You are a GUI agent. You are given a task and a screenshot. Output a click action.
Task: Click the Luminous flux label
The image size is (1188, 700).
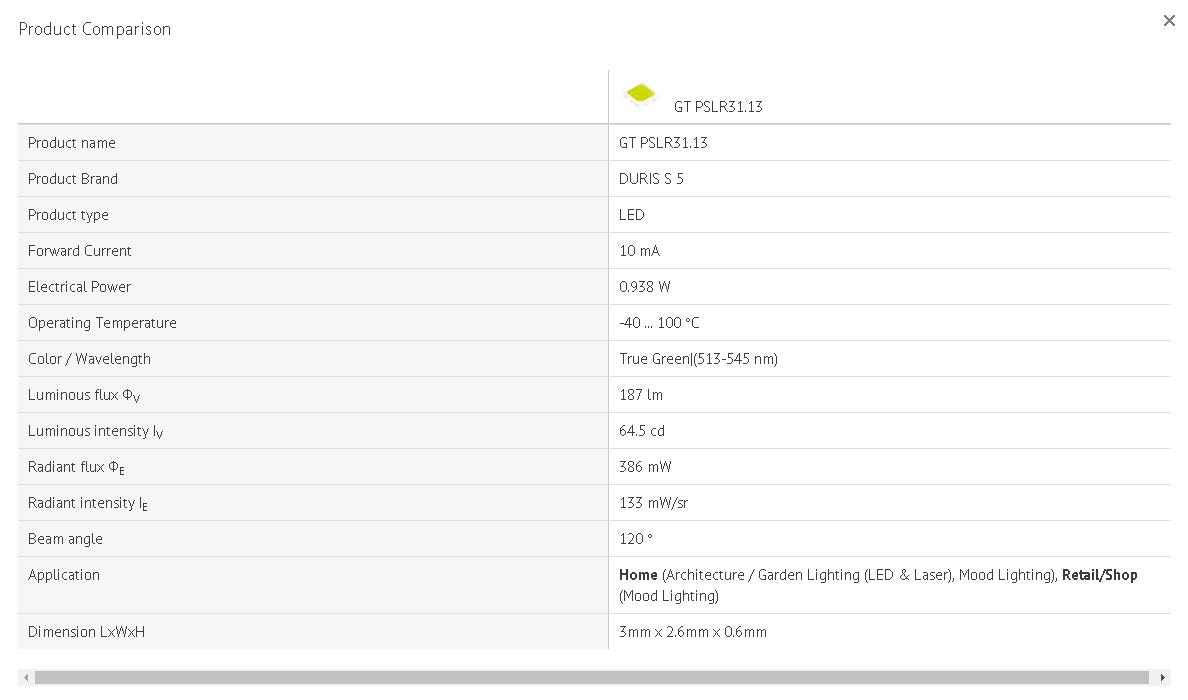(x=84, y=395)
